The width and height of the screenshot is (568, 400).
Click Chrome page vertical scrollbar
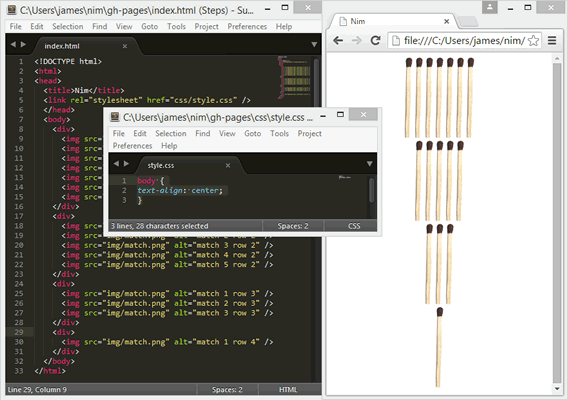click(557, 223)
